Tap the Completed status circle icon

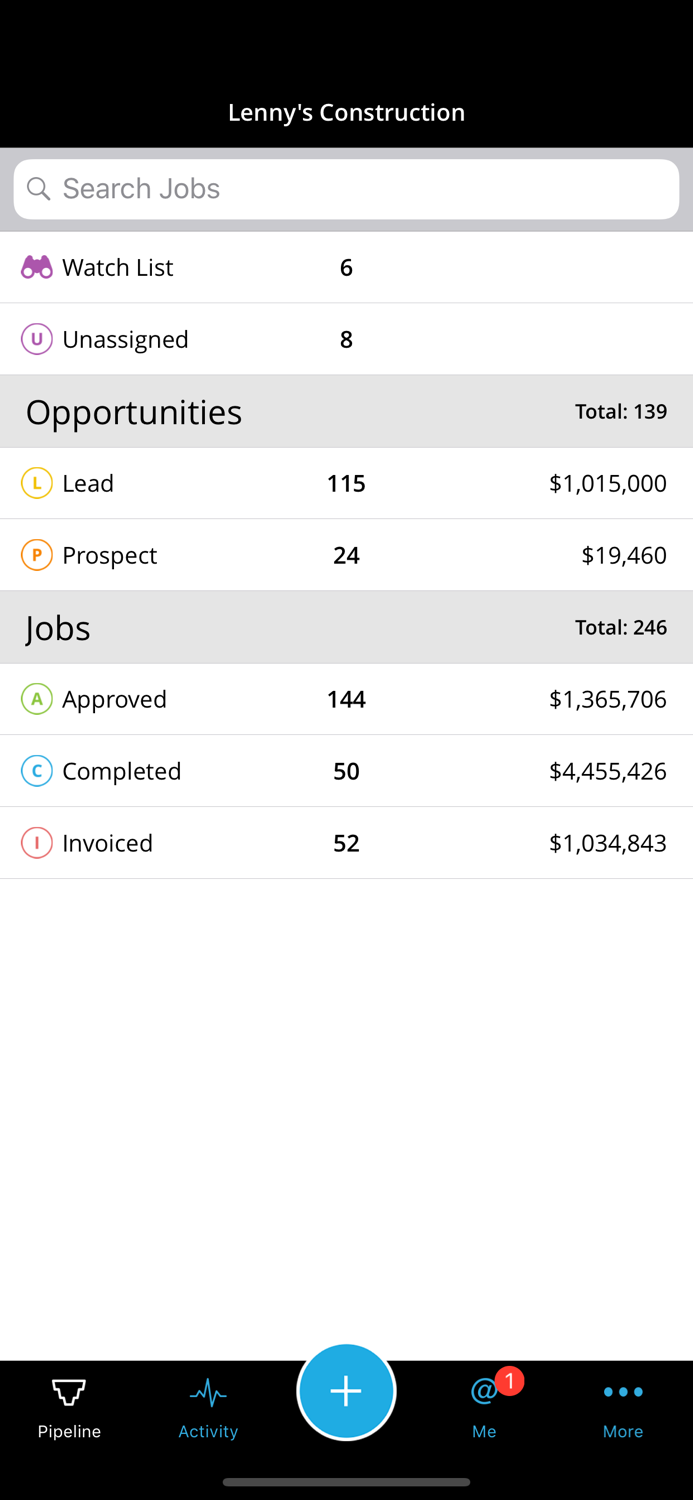(x=36, y=771)
